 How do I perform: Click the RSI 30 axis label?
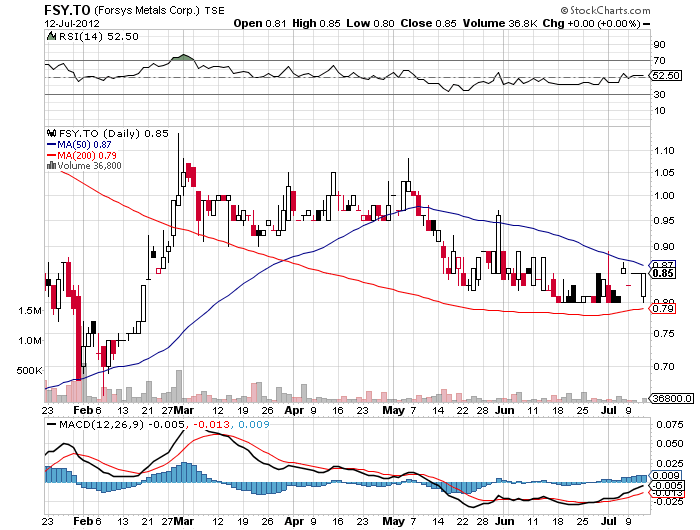[x=659, y=94]
